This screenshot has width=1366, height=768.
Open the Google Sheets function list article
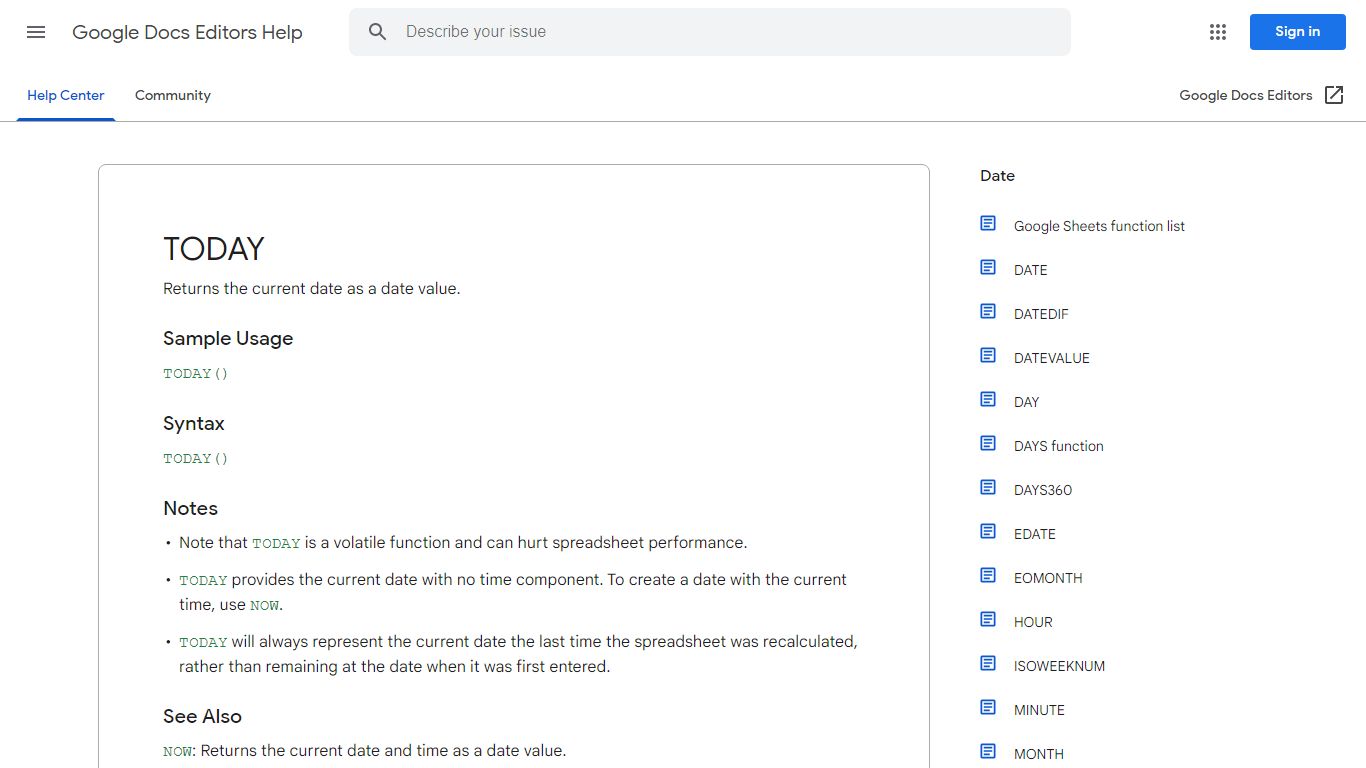1099,226
